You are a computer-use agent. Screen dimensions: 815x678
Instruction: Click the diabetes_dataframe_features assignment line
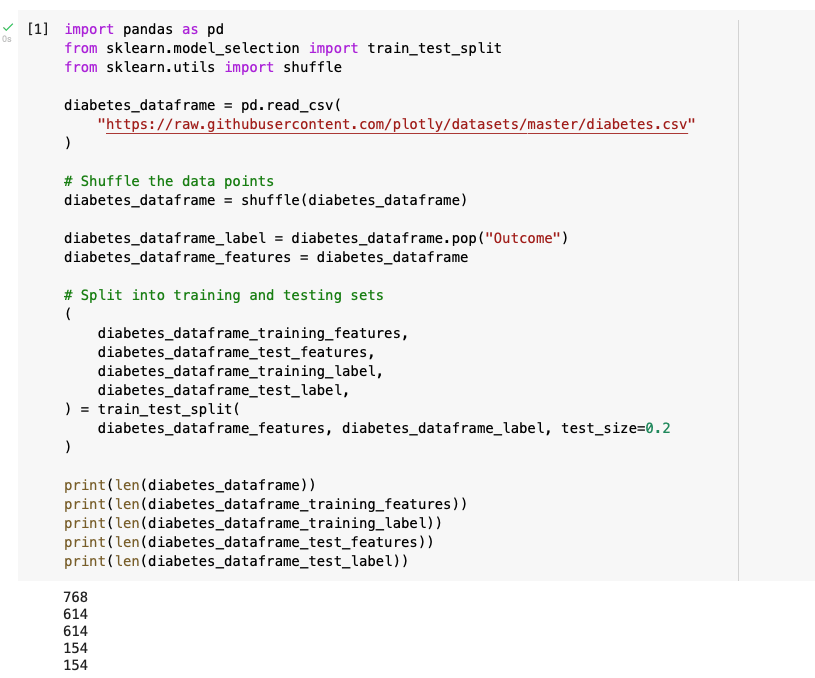click(x=265, y=257)
